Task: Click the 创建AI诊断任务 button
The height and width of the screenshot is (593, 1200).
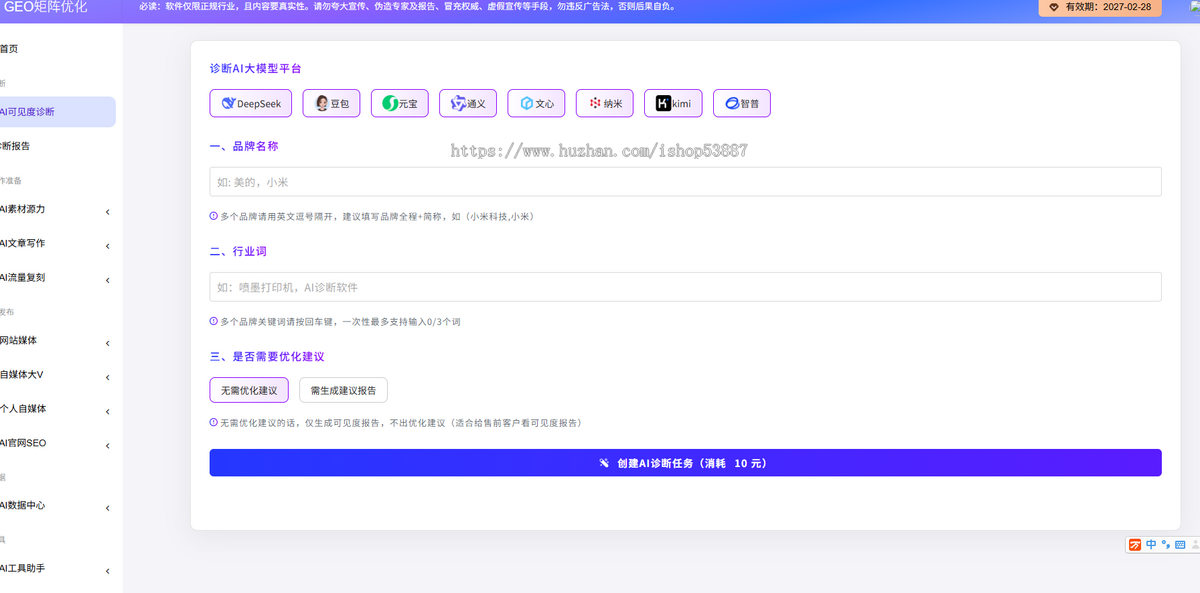Action: click(685, 463)
